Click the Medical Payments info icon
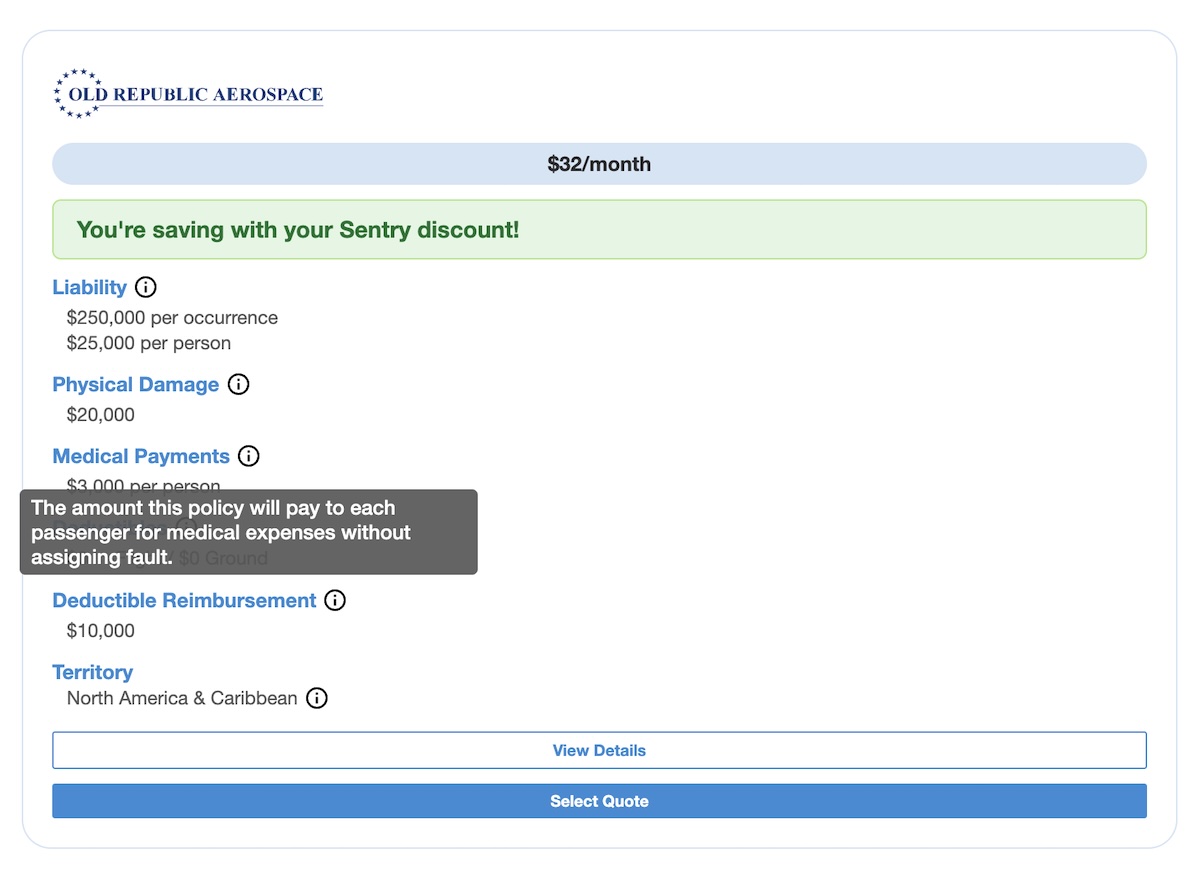This screenshot has height=880, width=1200. click(249, 457)
